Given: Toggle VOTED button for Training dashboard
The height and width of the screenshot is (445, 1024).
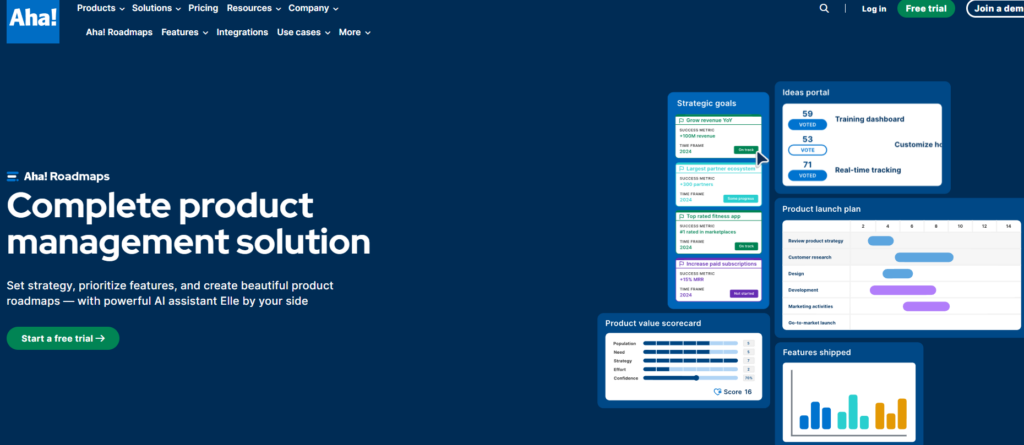Looking at the screenshot, I should point(807,125).
